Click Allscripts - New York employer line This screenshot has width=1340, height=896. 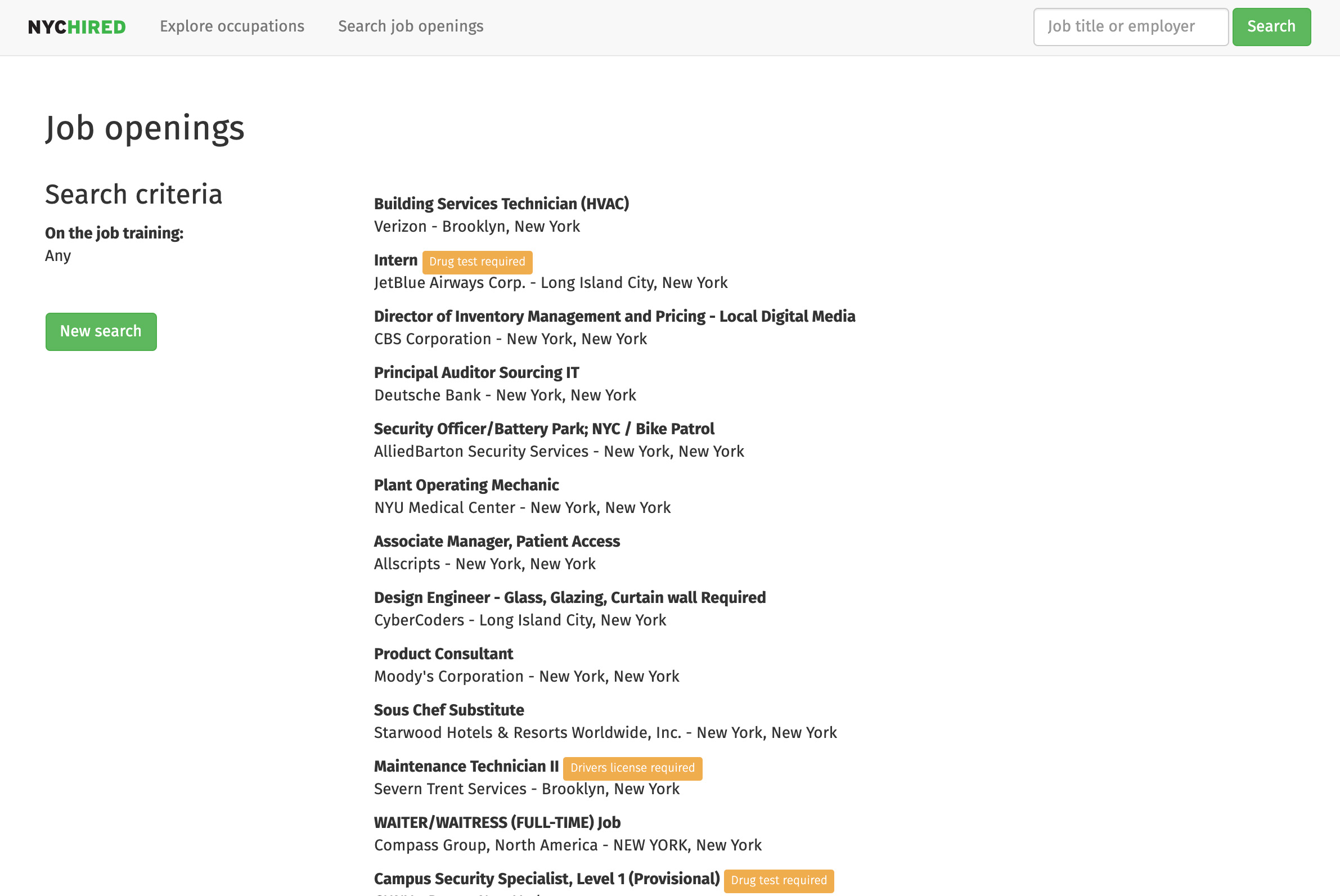tap(484, 565)
